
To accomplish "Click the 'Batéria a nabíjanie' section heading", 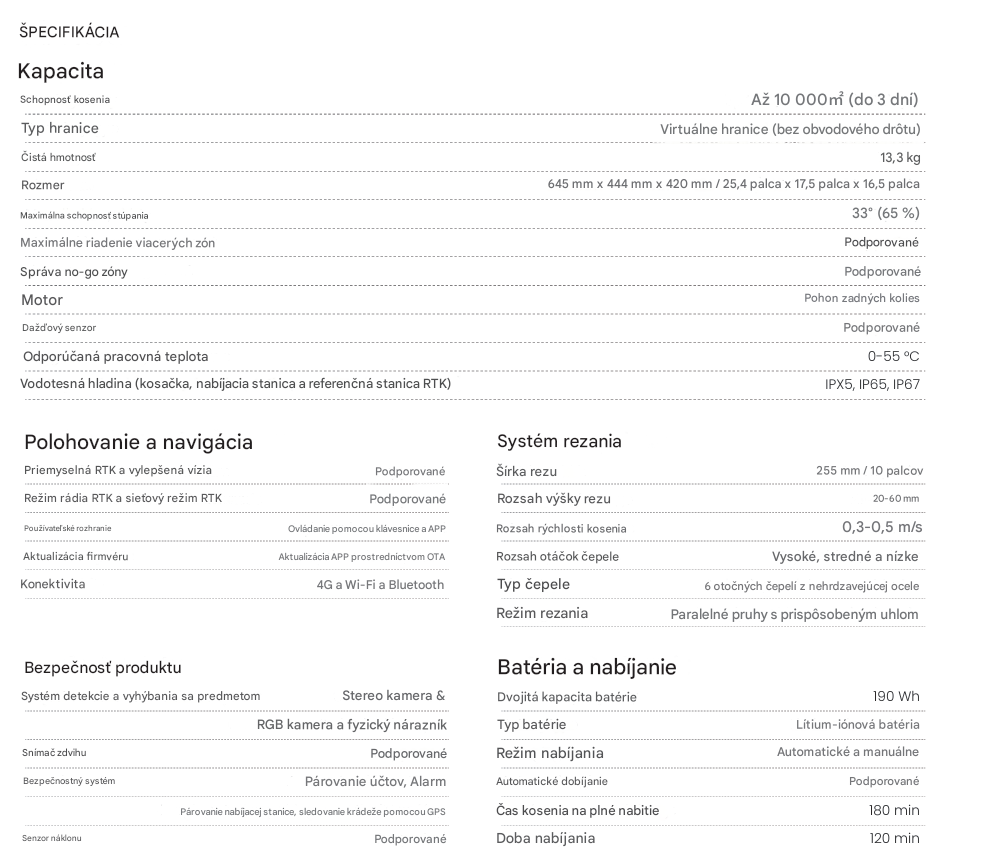I will pyautogui.click(x=586, y=667).
